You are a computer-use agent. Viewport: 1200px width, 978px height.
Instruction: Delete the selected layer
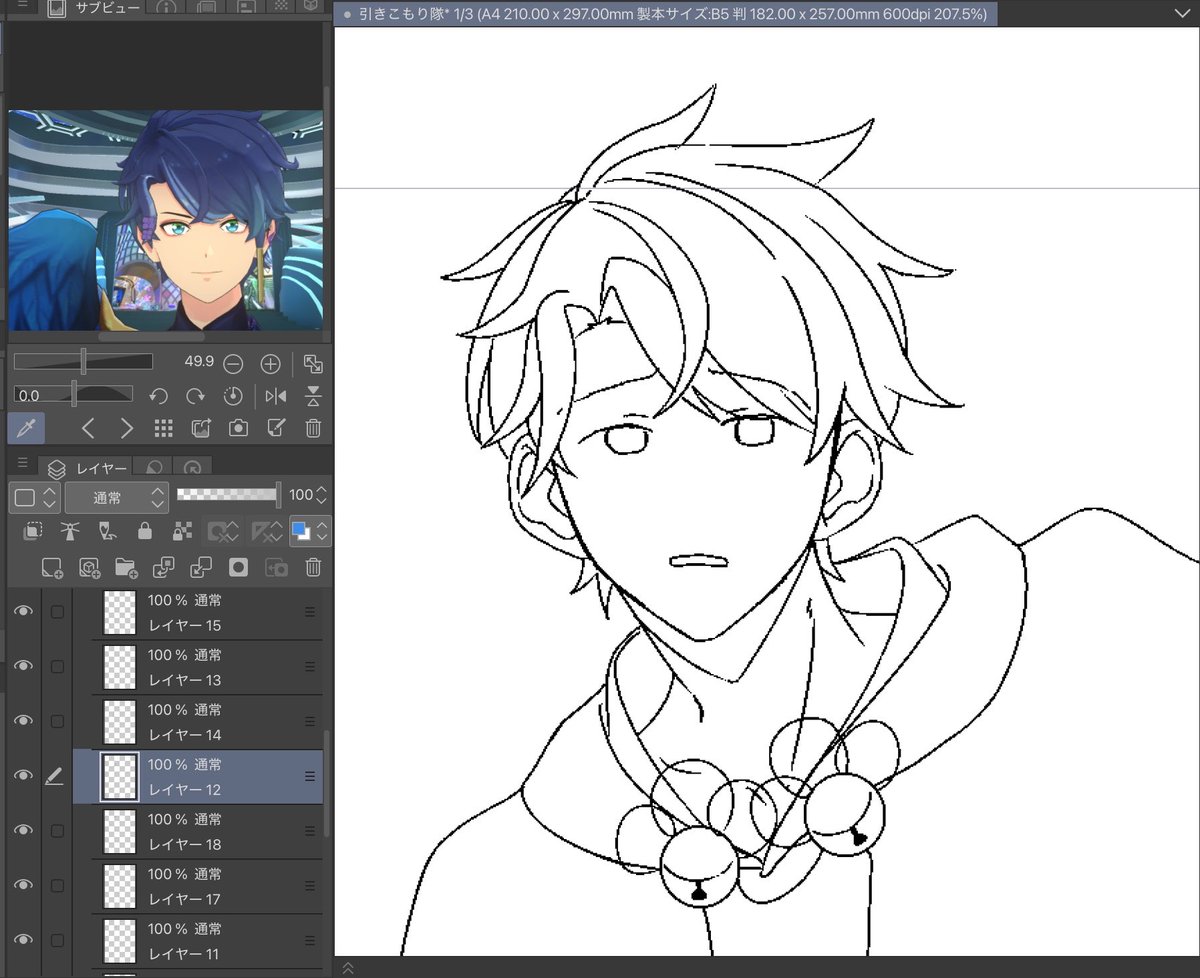(x=313, y=568)
